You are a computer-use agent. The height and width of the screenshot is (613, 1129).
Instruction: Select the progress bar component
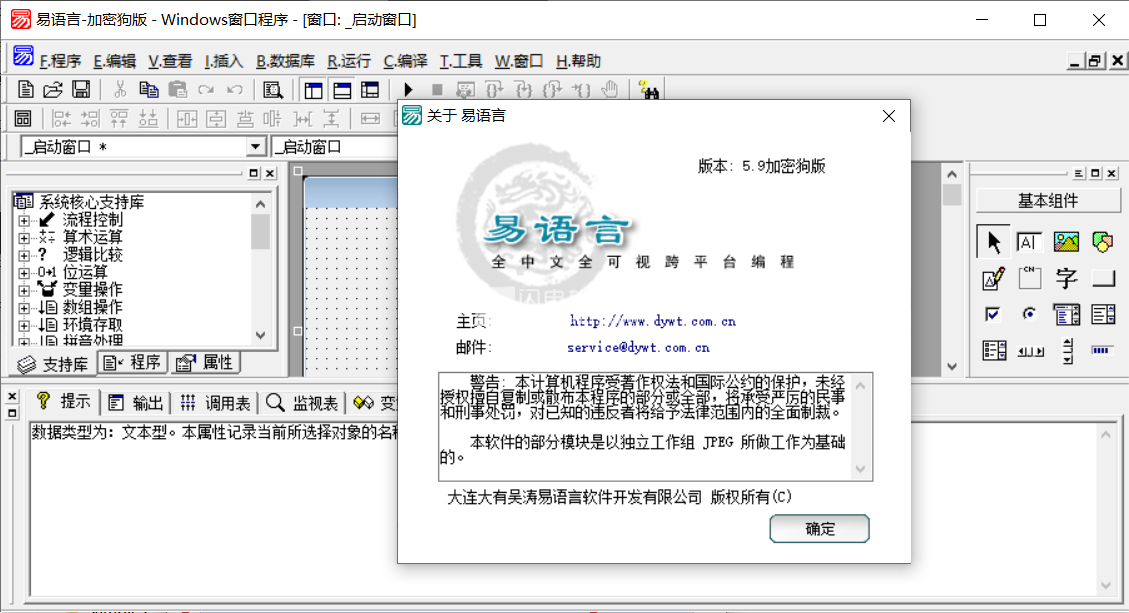pyautogui.click(x=1102, y=351)
